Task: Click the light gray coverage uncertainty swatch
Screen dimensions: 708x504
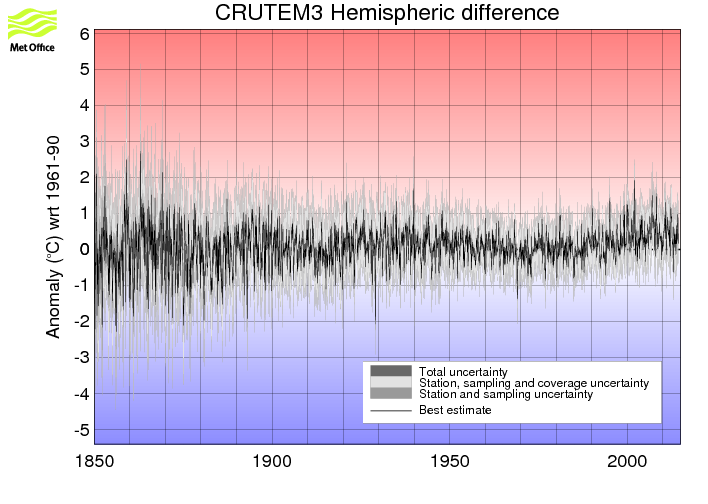Action: click(x=391, y=382)
